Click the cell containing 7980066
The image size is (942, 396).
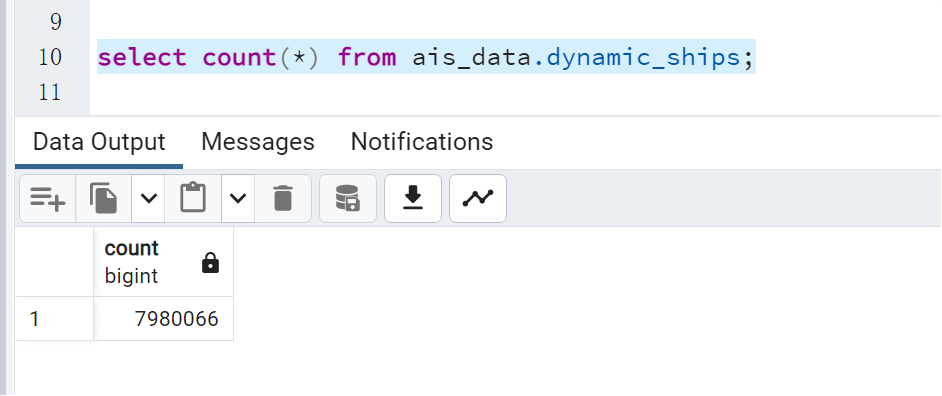(x=163, y=318)
